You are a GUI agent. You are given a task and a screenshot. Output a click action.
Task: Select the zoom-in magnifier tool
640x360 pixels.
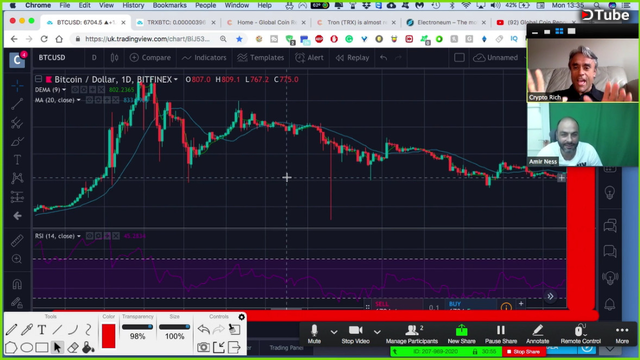(x=17, y=259)
